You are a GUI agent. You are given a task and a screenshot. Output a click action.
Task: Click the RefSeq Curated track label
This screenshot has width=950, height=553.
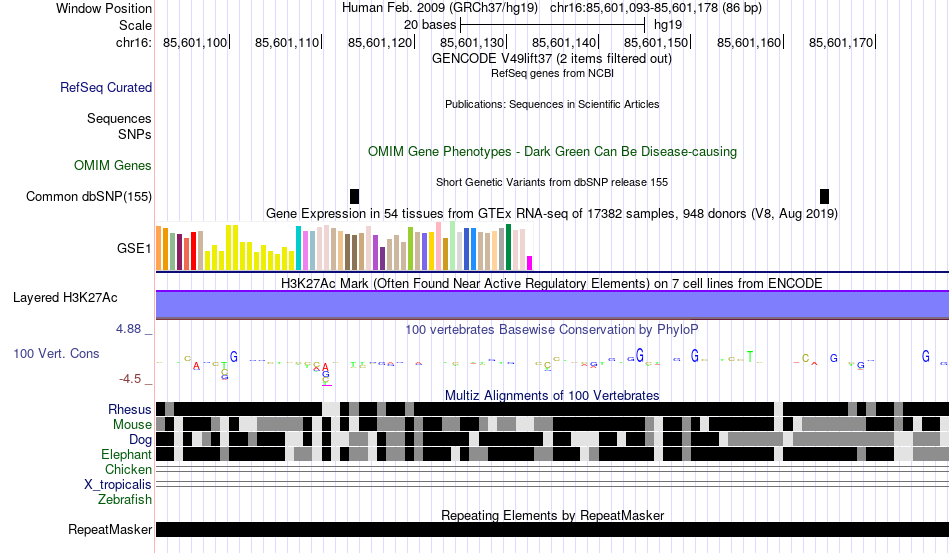point(106,87)
